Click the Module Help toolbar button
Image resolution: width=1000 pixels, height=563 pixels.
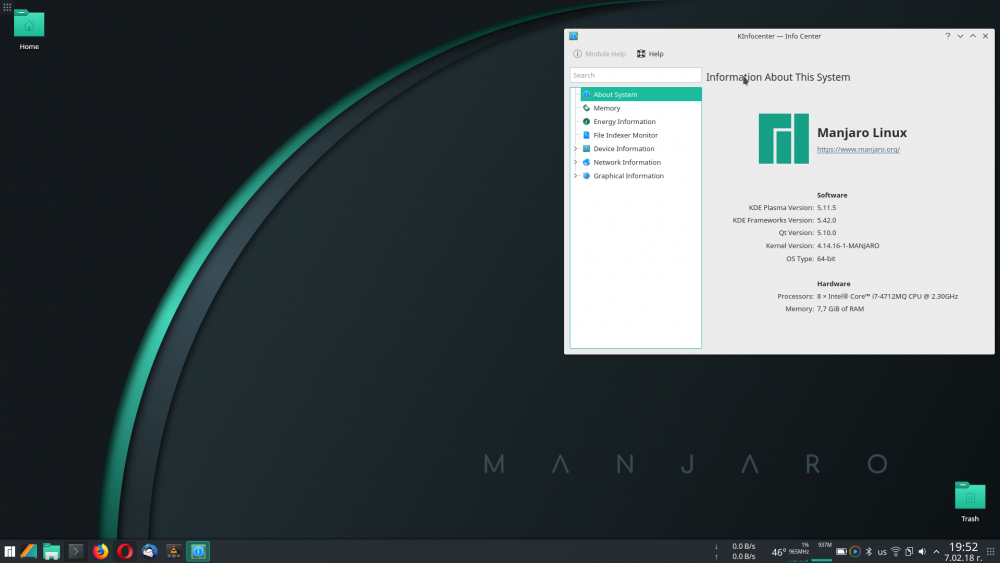[x=599, y=54]
